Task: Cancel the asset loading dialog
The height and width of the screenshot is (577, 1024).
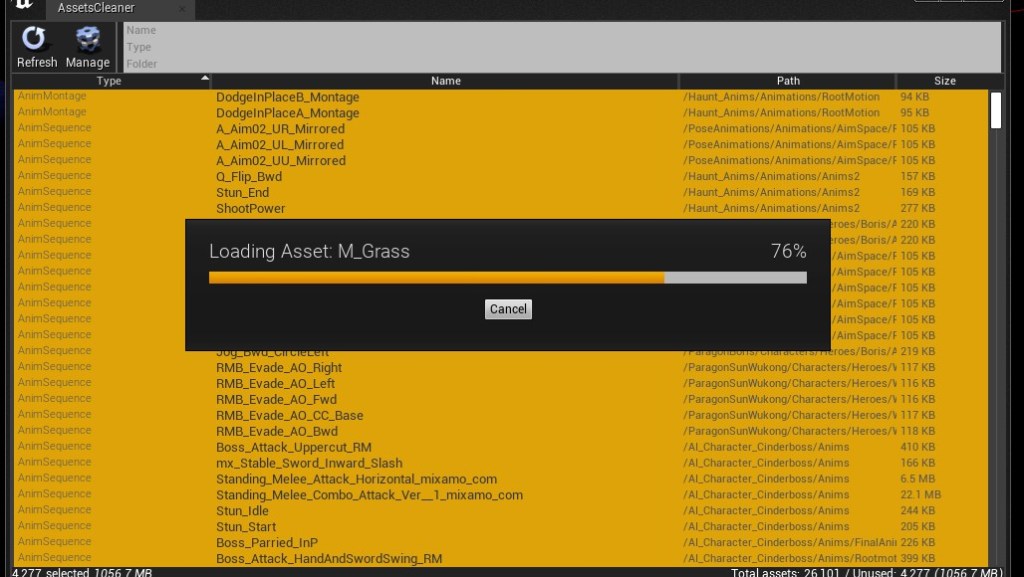Action: coord(507,309)
